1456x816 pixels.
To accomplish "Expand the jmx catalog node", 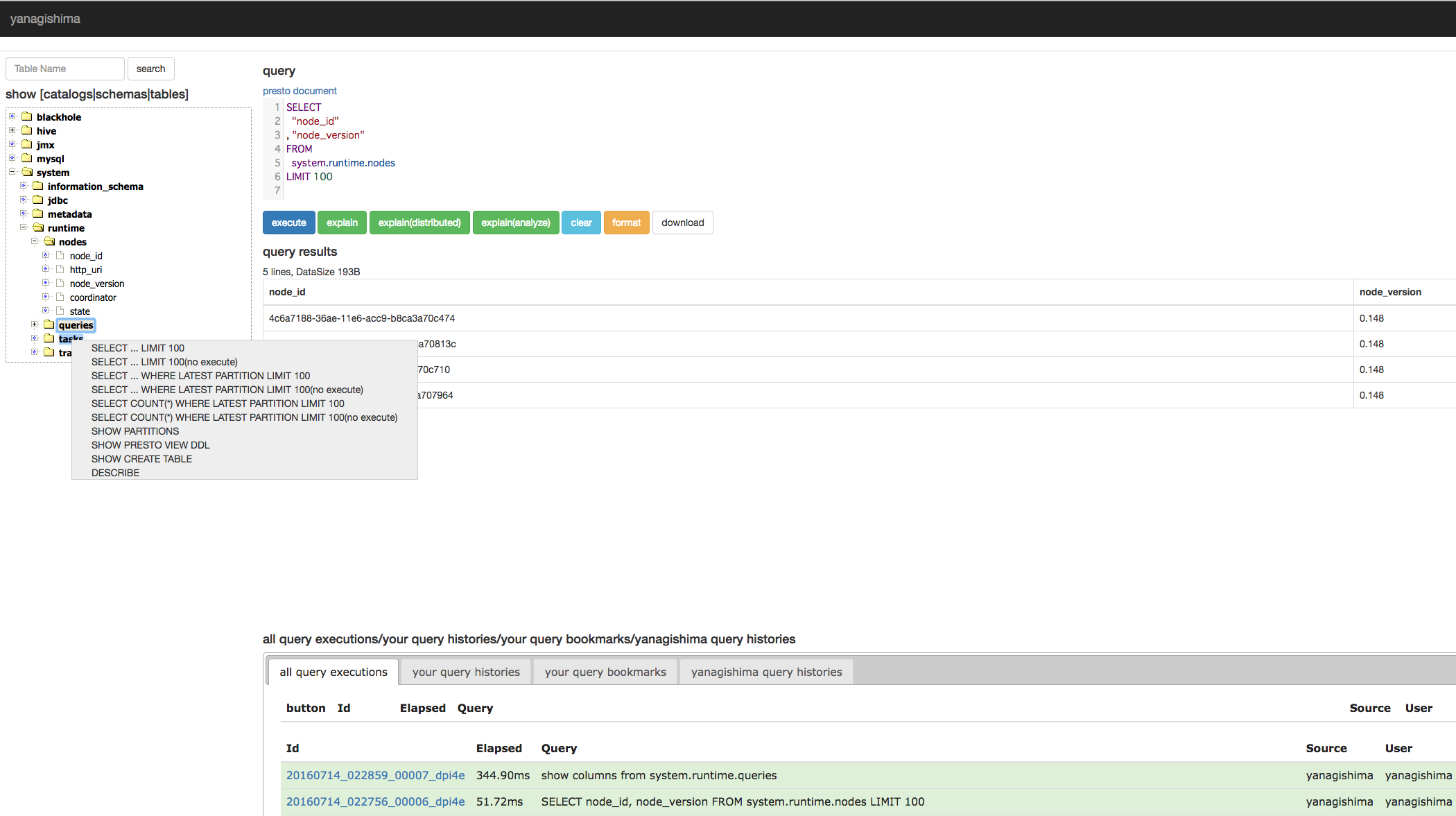I will [12, 144].
